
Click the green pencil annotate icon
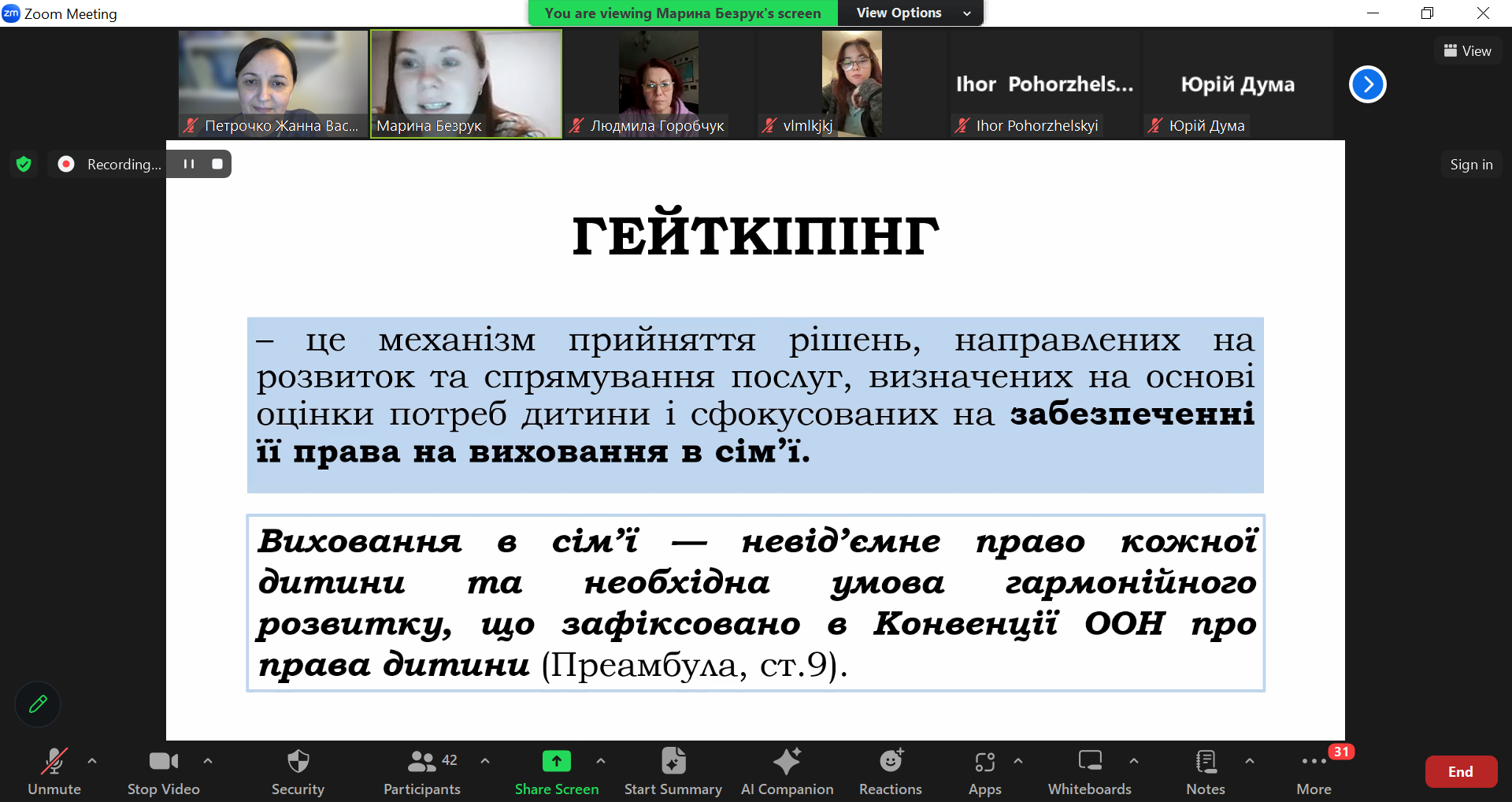pos(38,704)
